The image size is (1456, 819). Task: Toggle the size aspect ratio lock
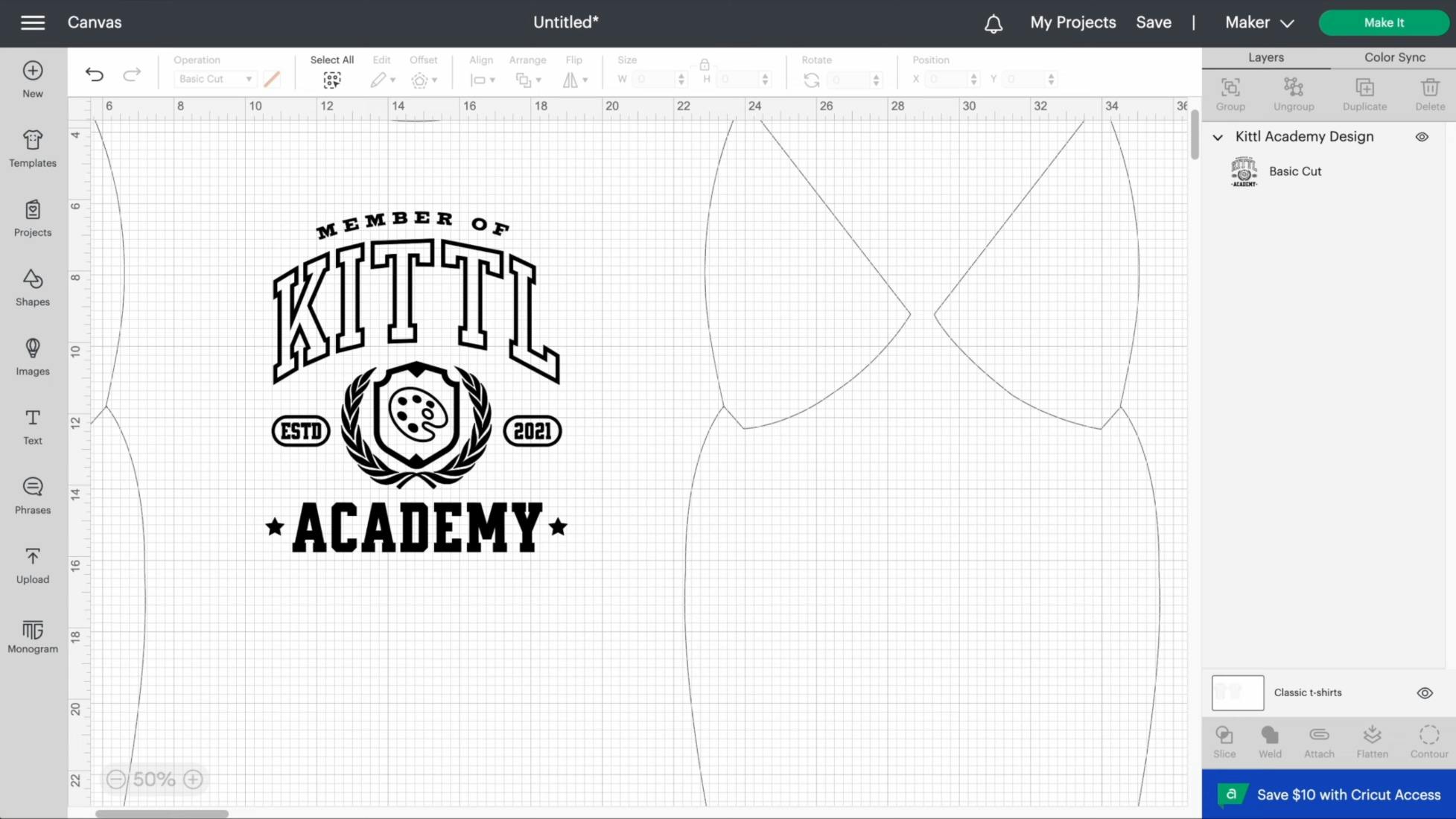(705, 64)
